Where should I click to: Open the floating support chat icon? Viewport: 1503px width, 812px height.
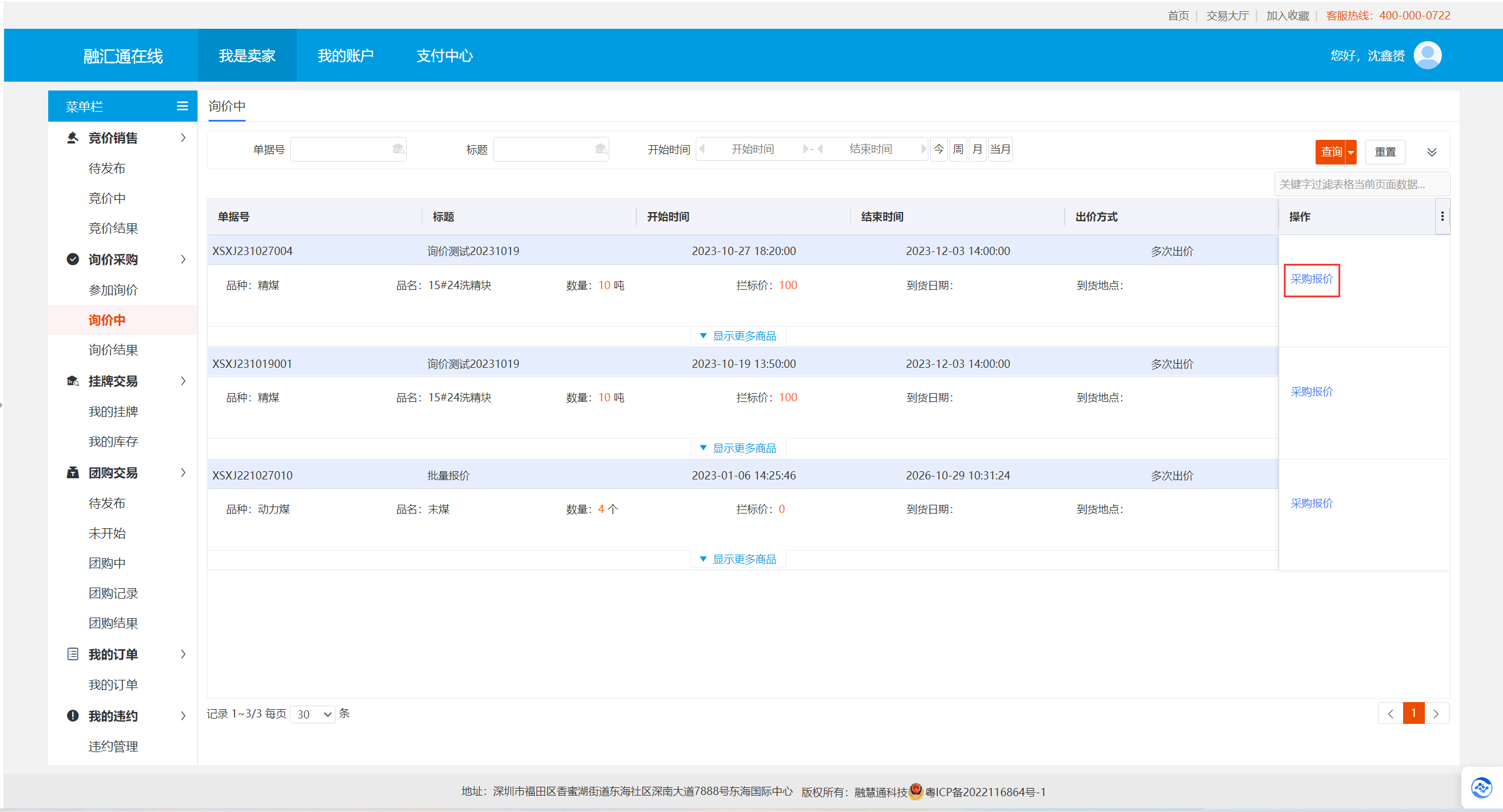(x=1481, y=787)
